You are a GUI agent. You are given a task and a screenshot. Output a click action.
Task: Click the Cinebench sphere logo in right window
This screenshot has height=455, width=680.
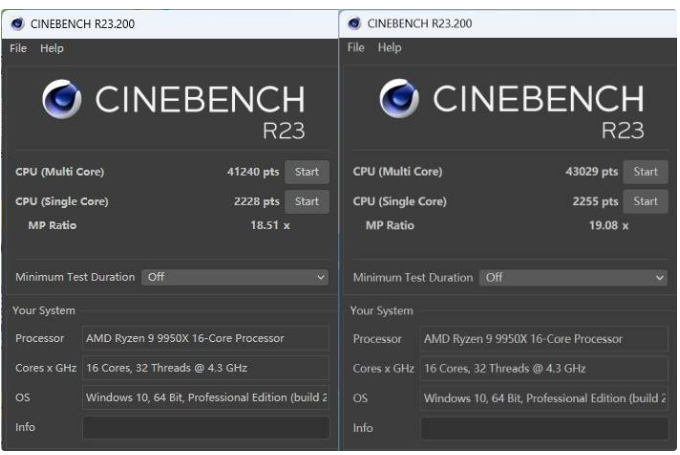(399, 100)
